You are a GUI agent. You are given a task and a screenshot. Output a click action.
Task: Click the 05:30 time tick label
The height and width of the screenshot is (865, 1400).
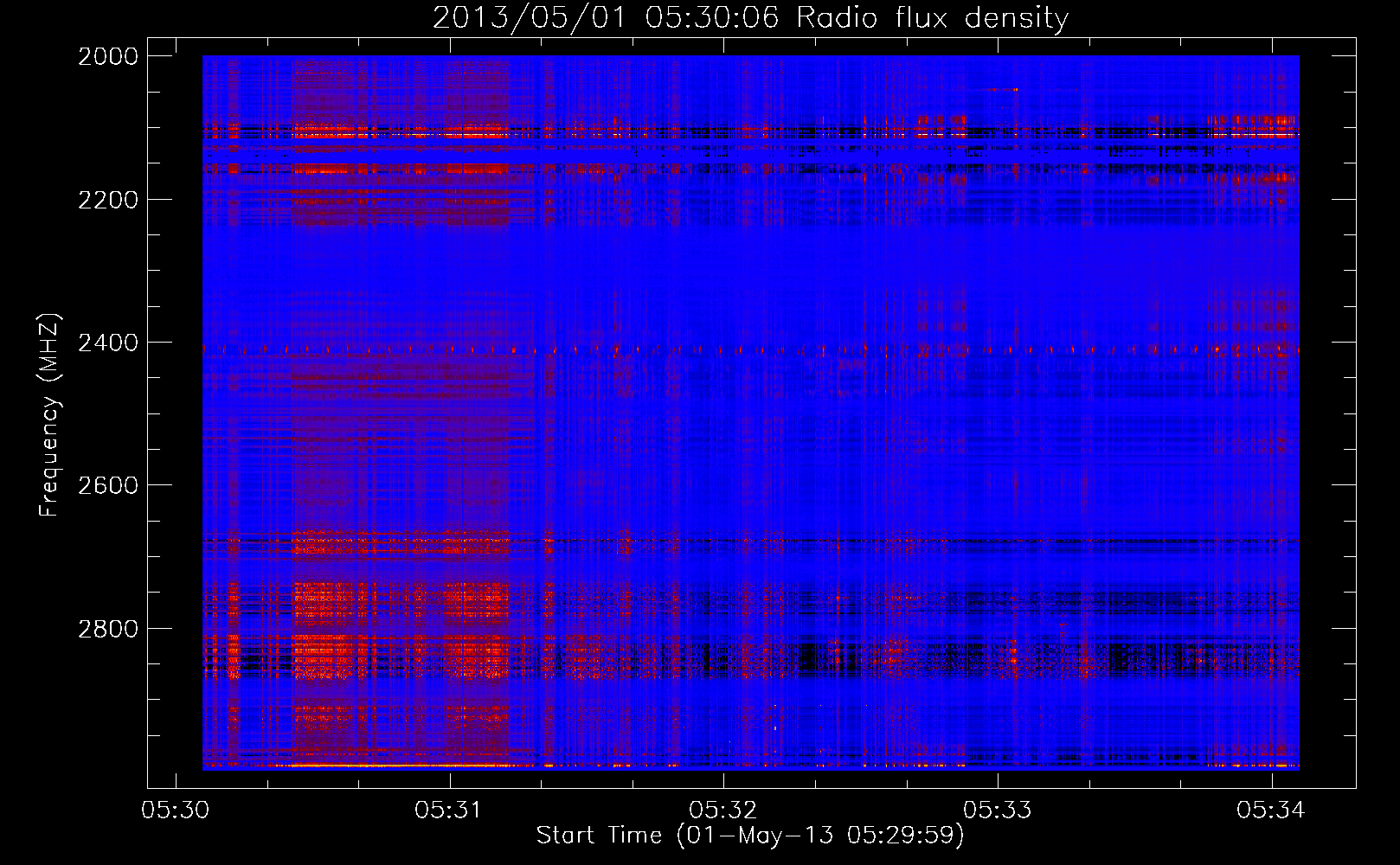(x=176, y=811)
